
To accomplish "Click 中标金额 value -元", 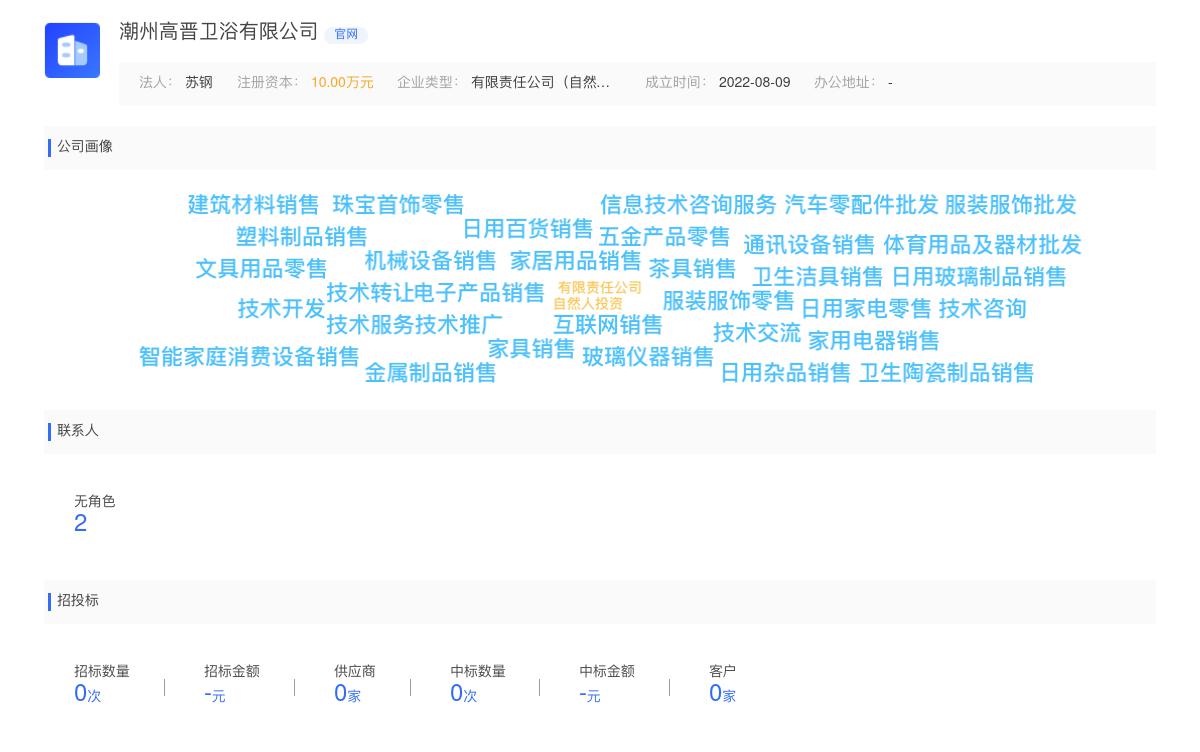I will pos(590,694).
